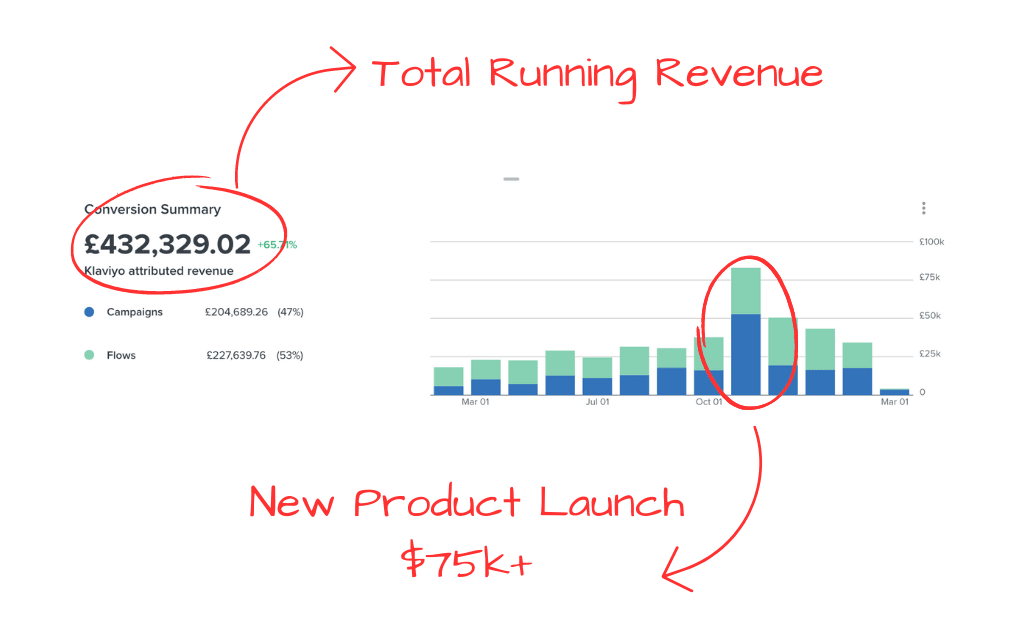The image size is (1024, 644).
Task: Click the Klaviyo attributed revenue subtitle
Action: tap(158, 271)
